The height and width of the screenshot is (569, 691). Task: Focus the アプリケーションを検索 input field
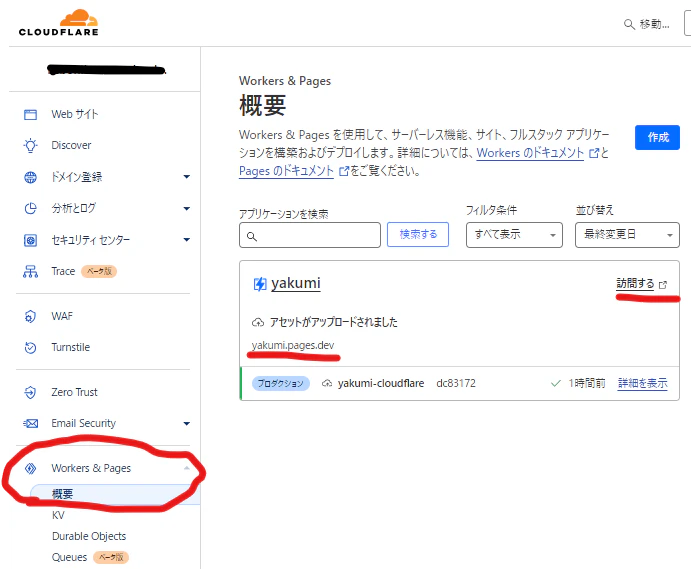point(310,235)
